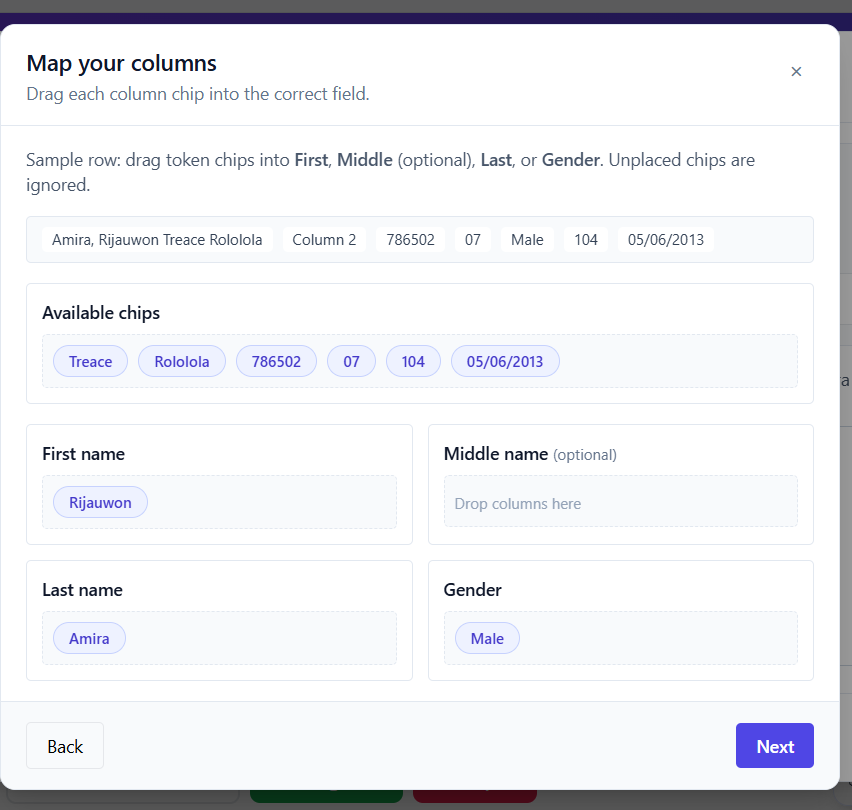852x810 pixels.
Task: Select the 07 chip in Available chips
Action: (x=351, y=361)
